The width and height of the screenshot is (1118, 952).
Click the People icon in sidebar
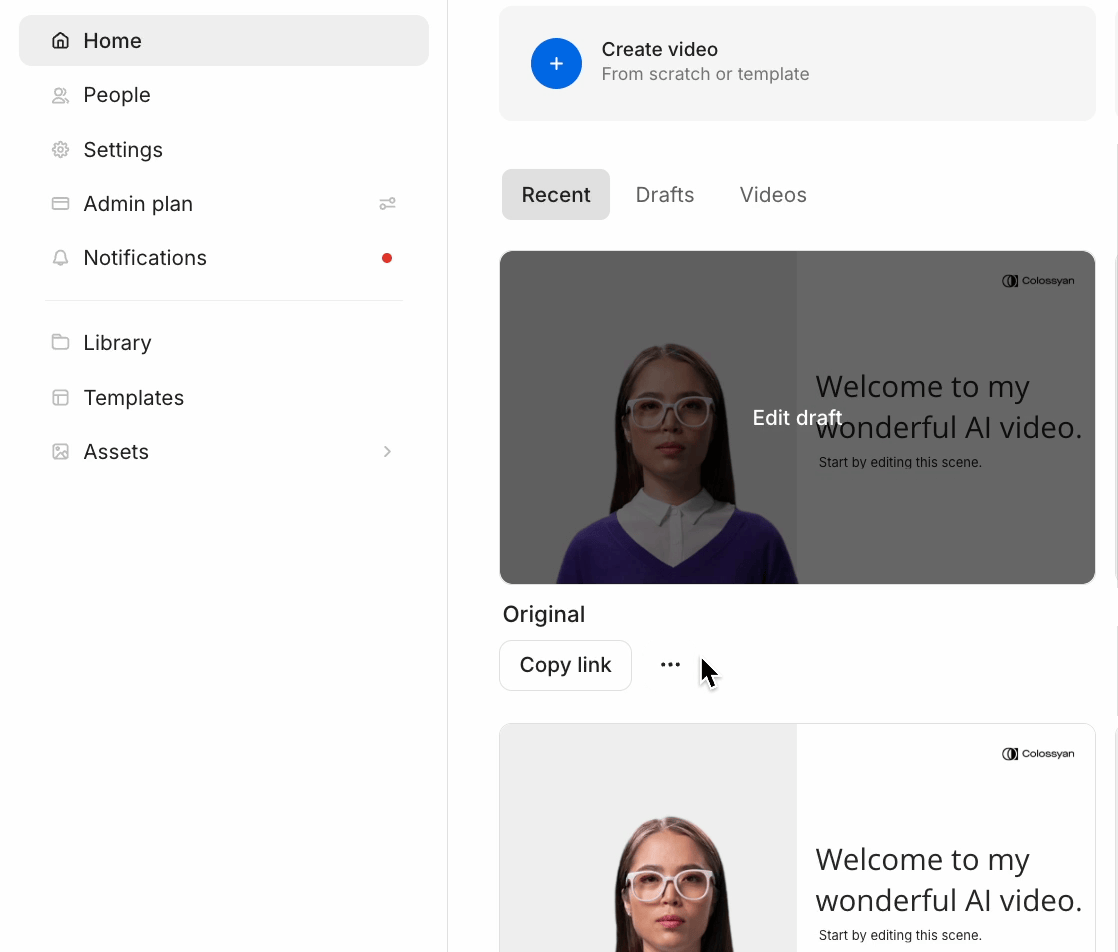pyautogui.click(x=61, y=96)
